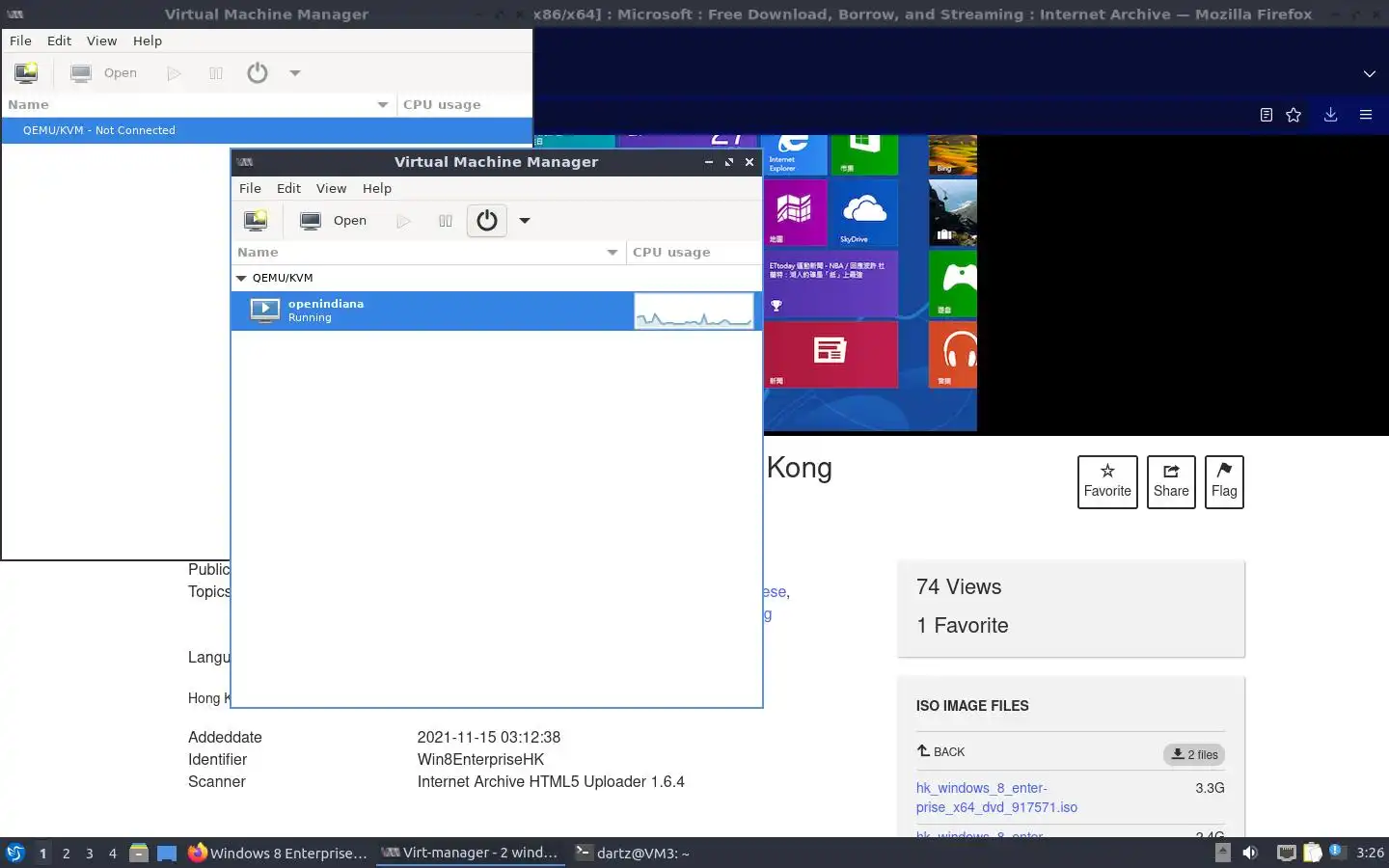The height and width of the screenshot is (868, 1389).
Task: Click the clock showing 3:26
Action: pyautogui.click(x=1370, y=853)
